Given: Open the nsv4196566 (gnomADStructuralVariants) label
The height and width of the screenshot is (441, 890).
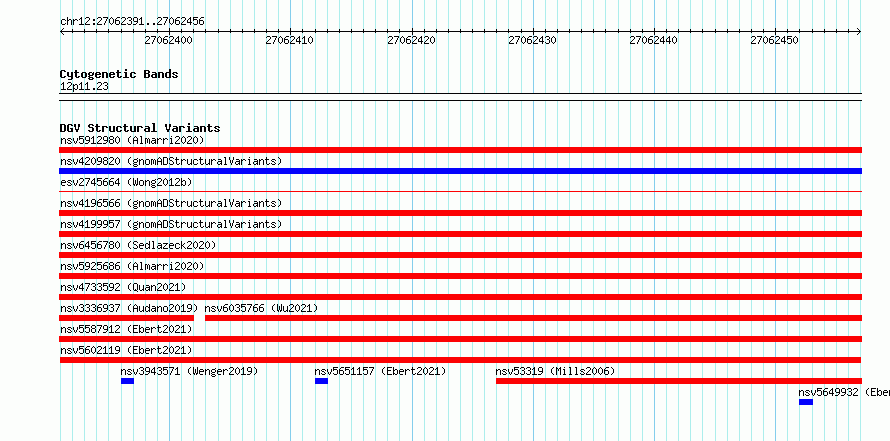Looking at the screenshot, I should (x=171, y=203).
